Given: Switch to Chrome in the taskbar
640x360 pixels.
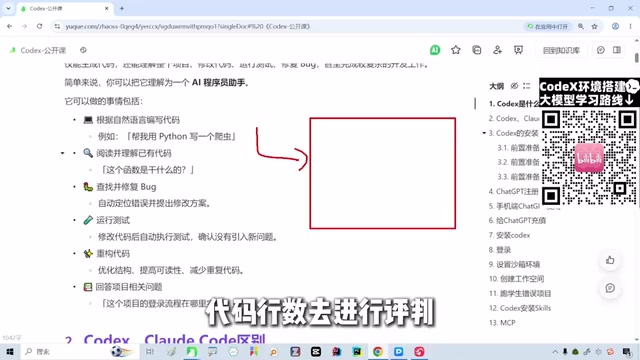Looking at the screenshot, I should point(378,351).
